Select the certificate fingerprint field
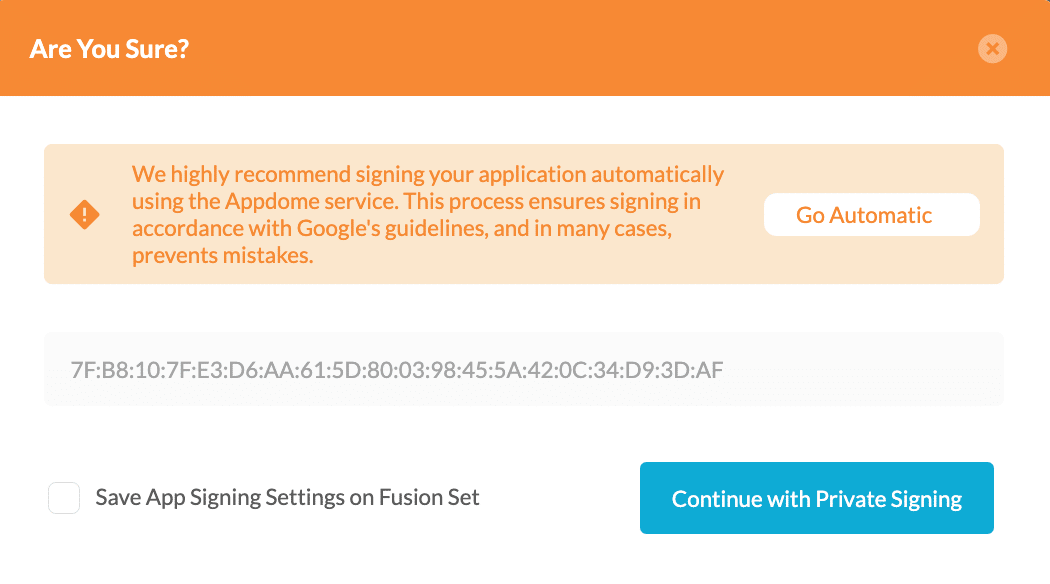1050x584 pixels. point(523,369)
